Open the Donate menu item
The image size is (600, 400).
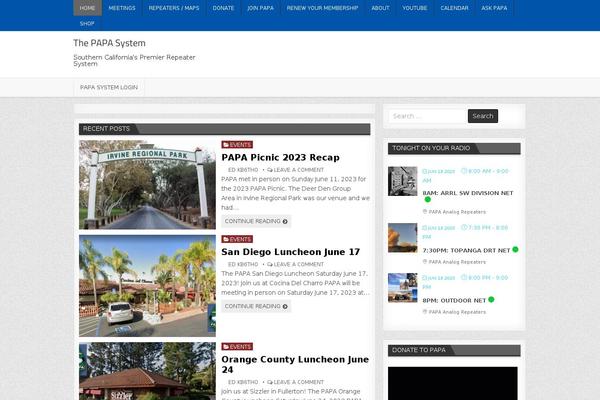[x=223, y=8]
